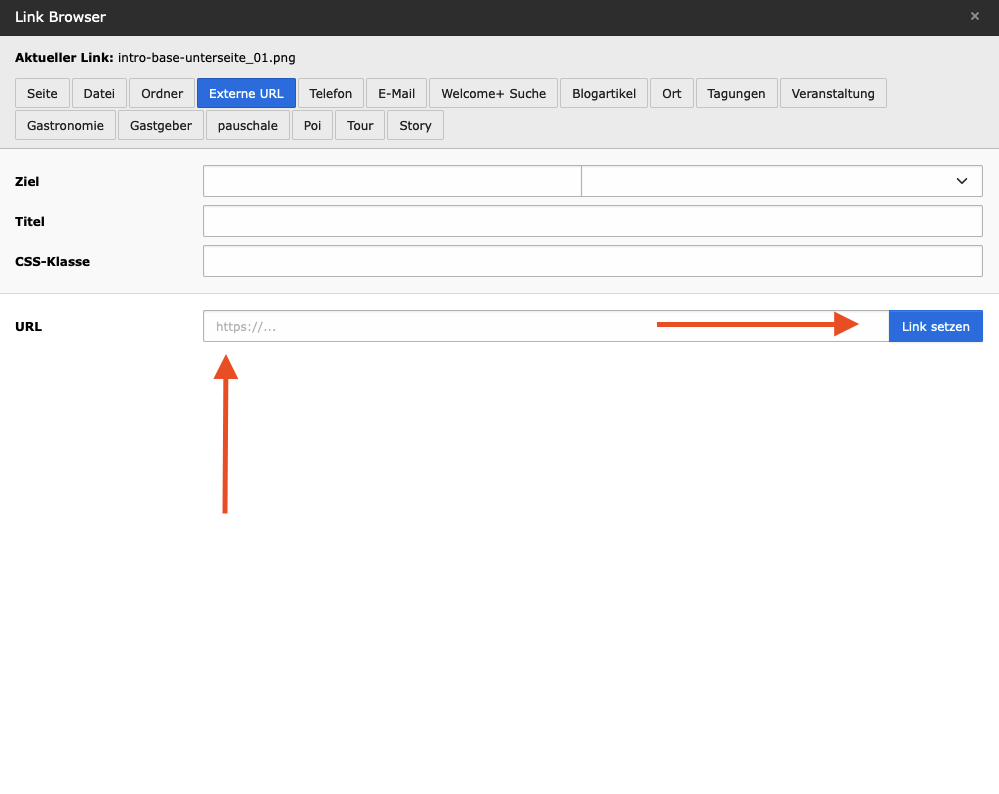Open the Veranstaltung tab

click(x=833, y=93)
